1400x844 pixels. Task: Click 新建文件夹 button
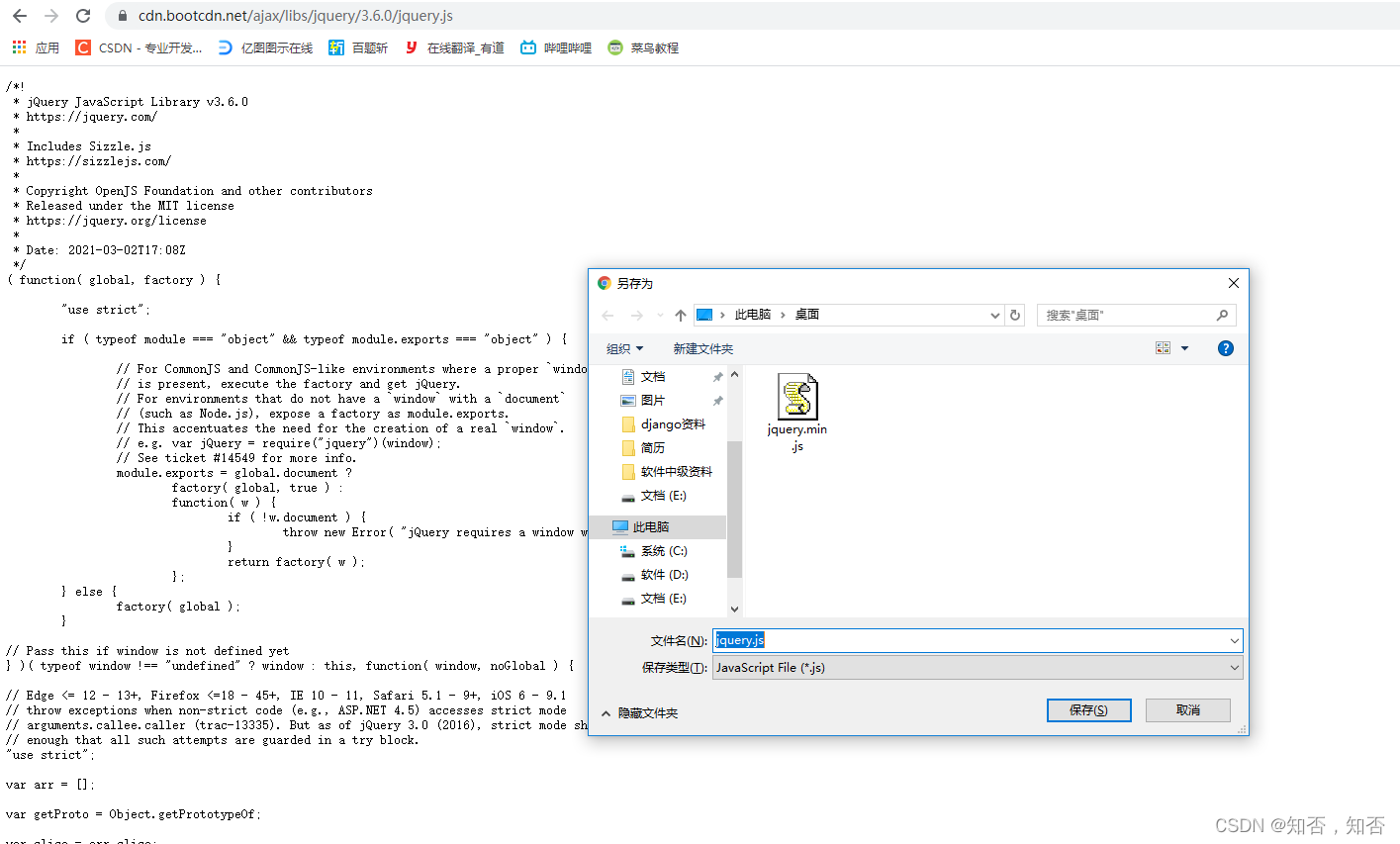(703, 348)
